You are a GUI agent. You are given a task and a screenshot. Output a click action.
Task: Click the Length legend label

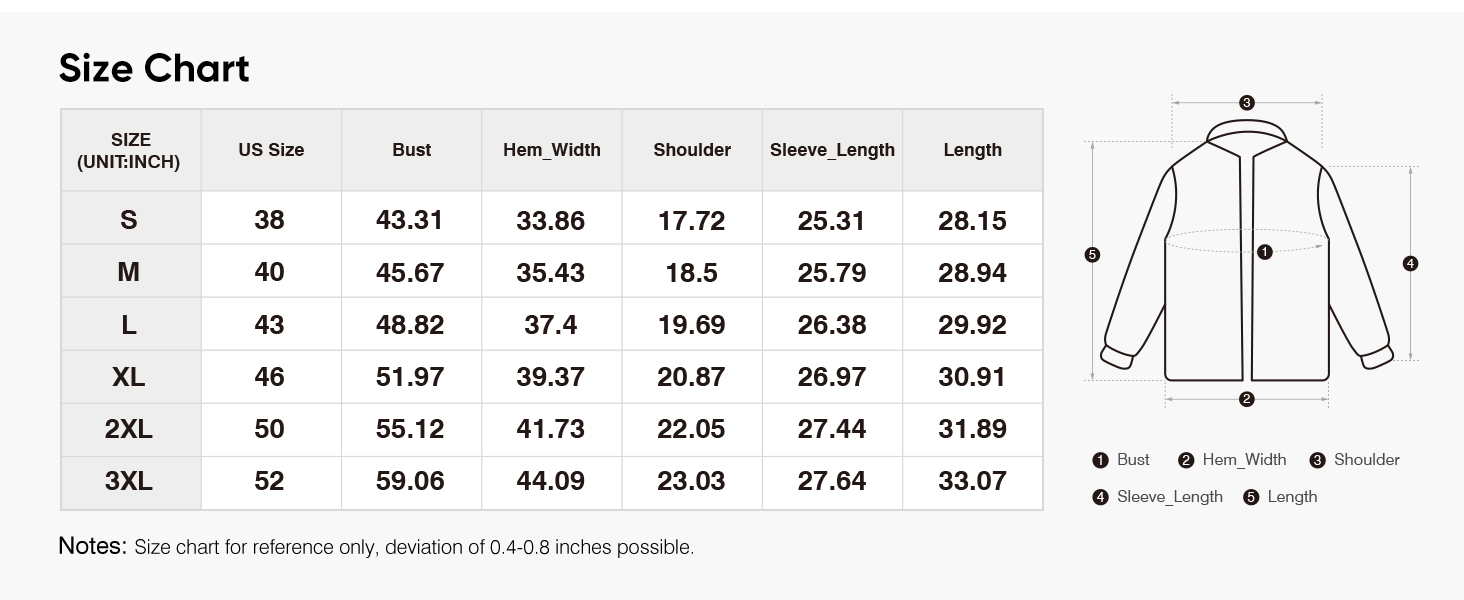pyautogui.click(x=1292, y=497)
